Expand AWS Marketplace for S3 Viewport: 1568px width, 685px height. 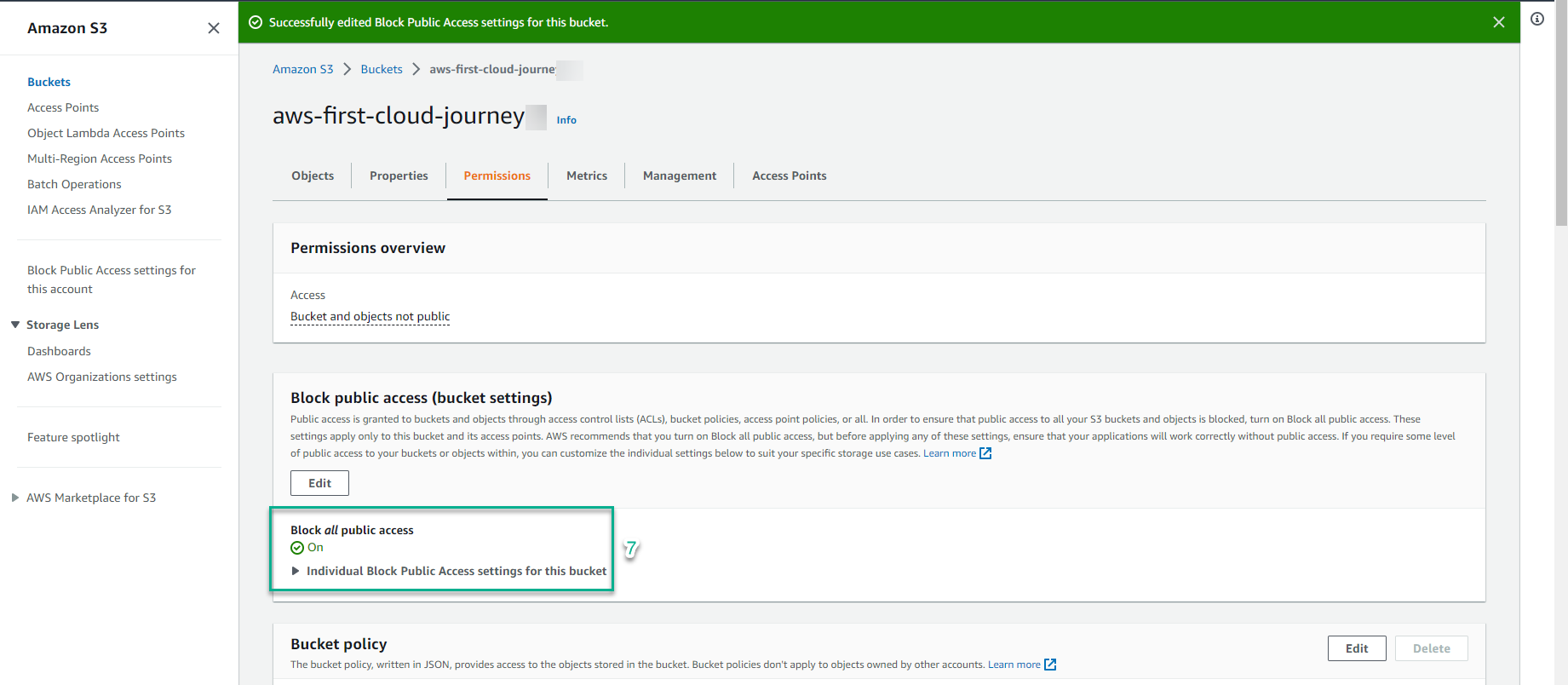(x=15, y=498)
